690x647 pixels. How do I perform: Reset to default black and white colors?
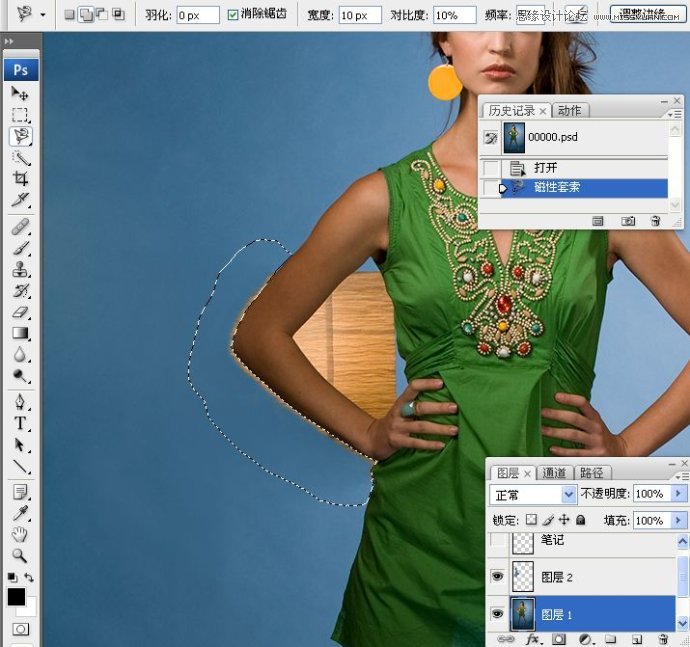click(12, 577)
